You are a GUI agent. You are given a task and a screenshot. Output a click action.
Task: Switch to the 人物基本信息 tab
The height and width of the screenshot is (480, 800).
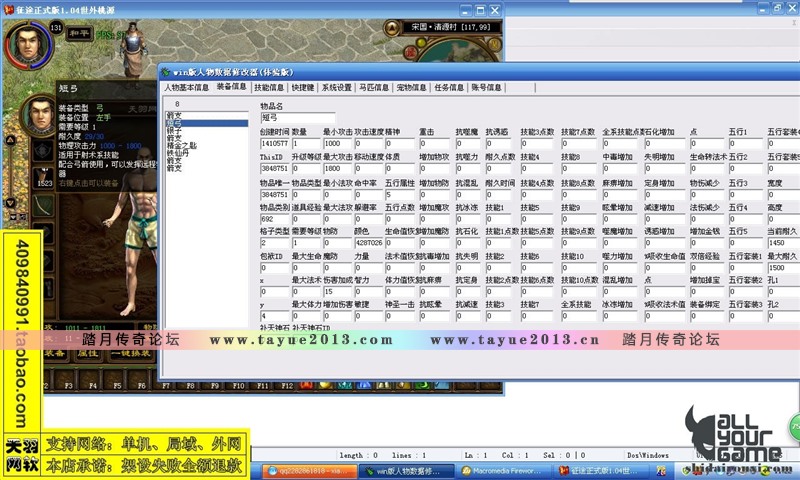point(187,88)
